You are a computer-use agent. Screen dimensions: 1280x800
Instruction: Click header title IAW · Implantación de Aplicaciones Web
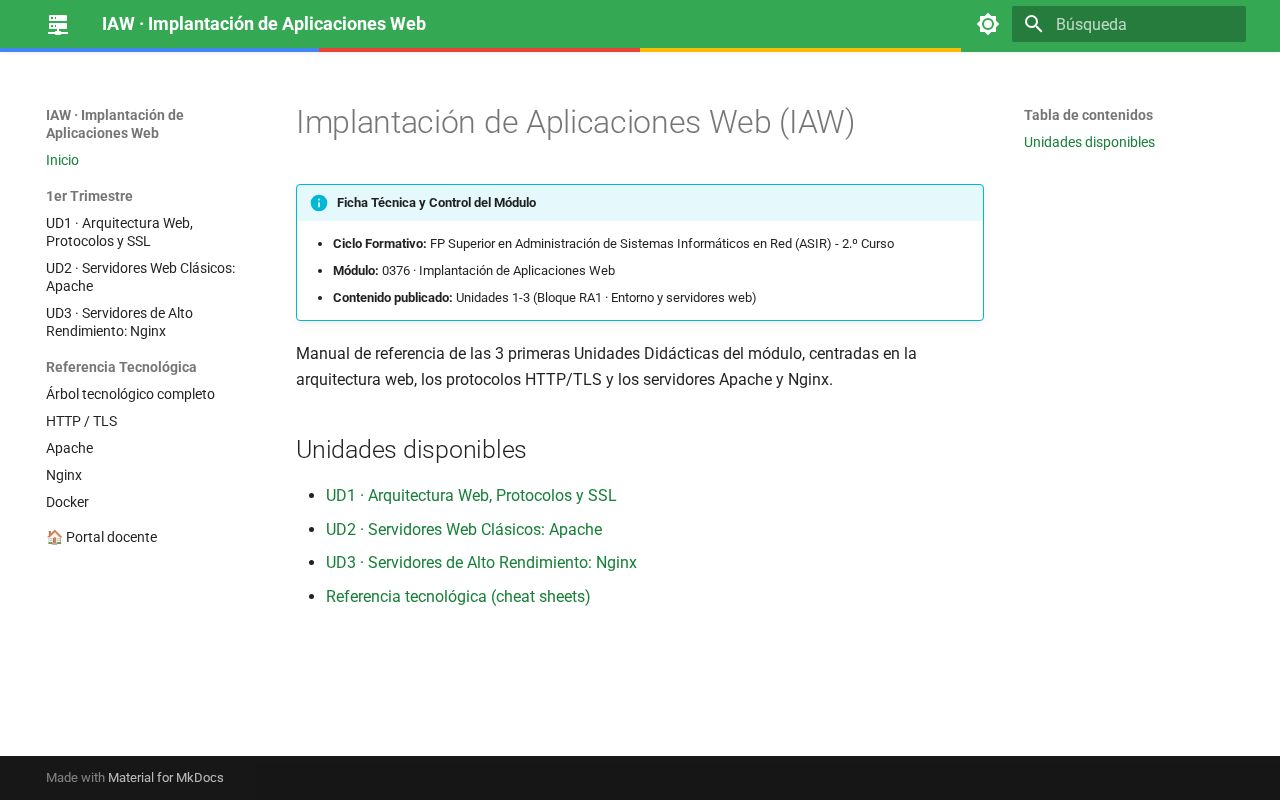[264, 24]
